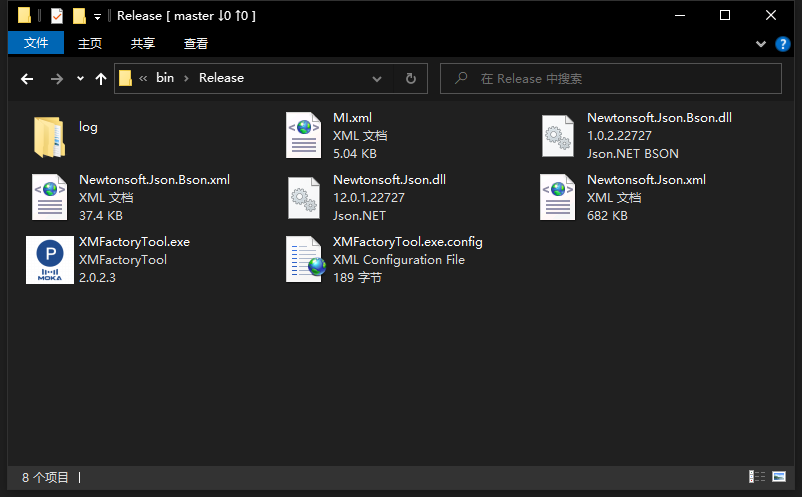Expand the address bar history dropdown
The width and height of the screenshot is (802, 497).
[x=377, y=79]
